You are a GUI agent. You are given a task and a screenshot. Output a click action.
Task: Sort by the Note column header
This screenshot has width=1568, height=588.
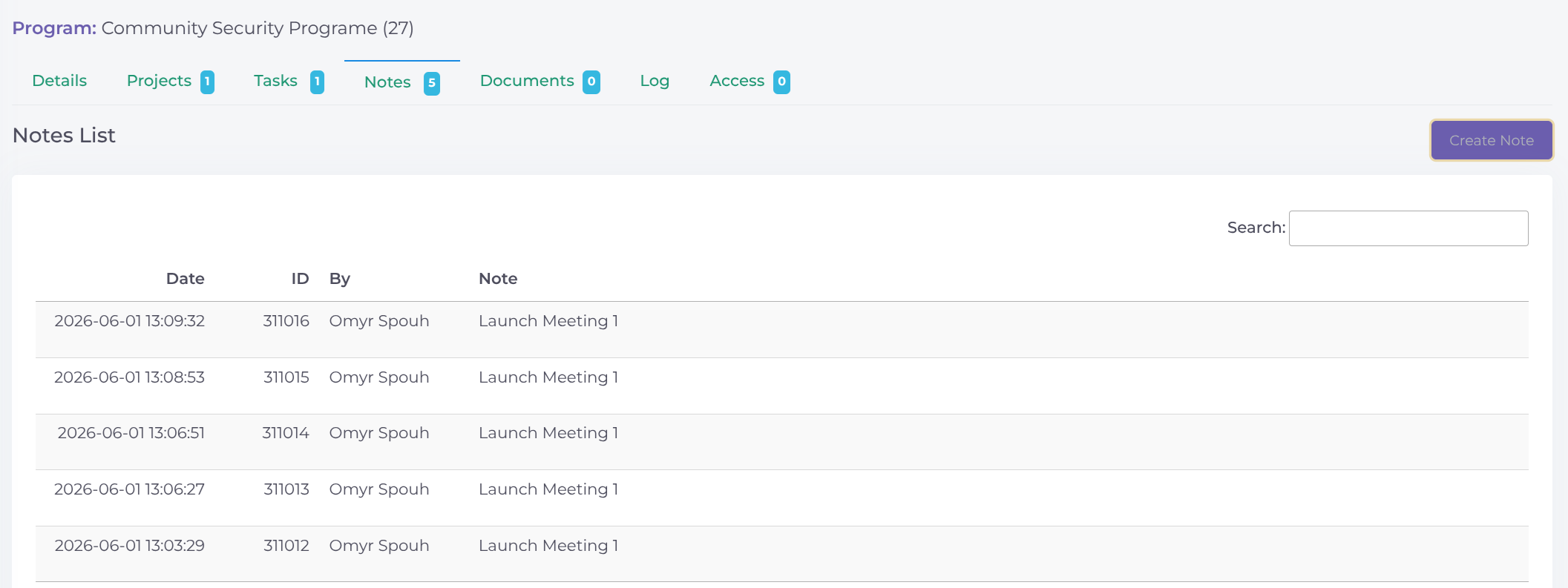[x=498, y=279]
